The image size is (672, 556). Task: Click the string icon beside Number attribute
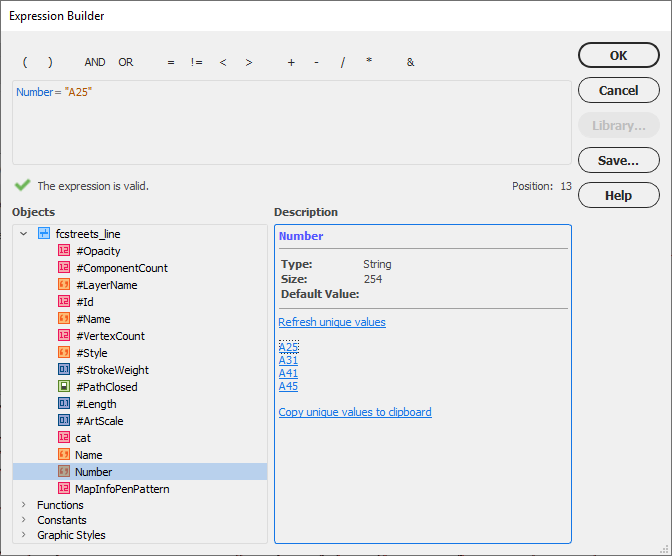tap(64, 471)
